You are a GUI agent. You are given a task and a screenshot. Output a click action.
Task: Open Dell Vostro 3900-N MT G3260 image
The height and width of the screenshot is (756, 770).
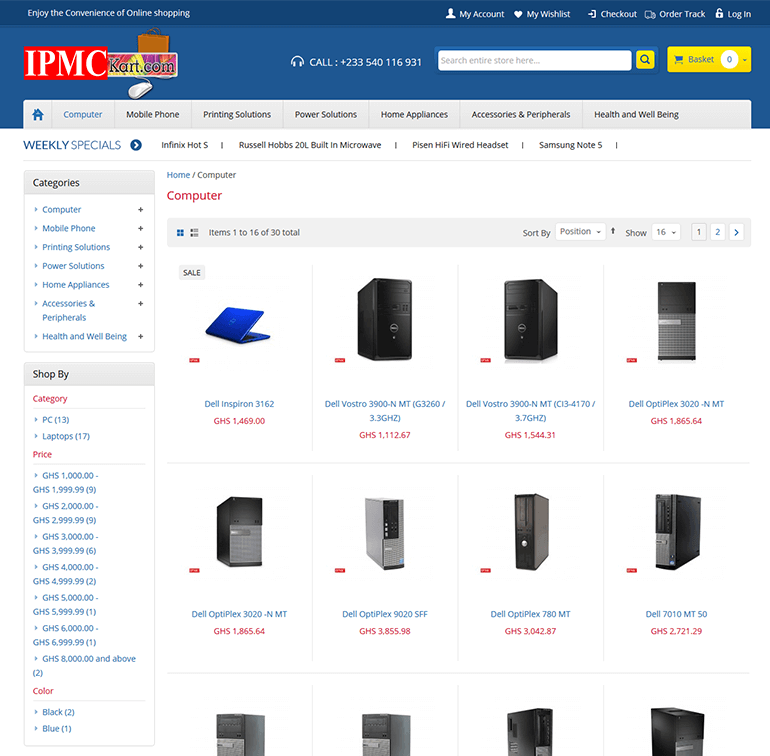[x=385, y=319]
